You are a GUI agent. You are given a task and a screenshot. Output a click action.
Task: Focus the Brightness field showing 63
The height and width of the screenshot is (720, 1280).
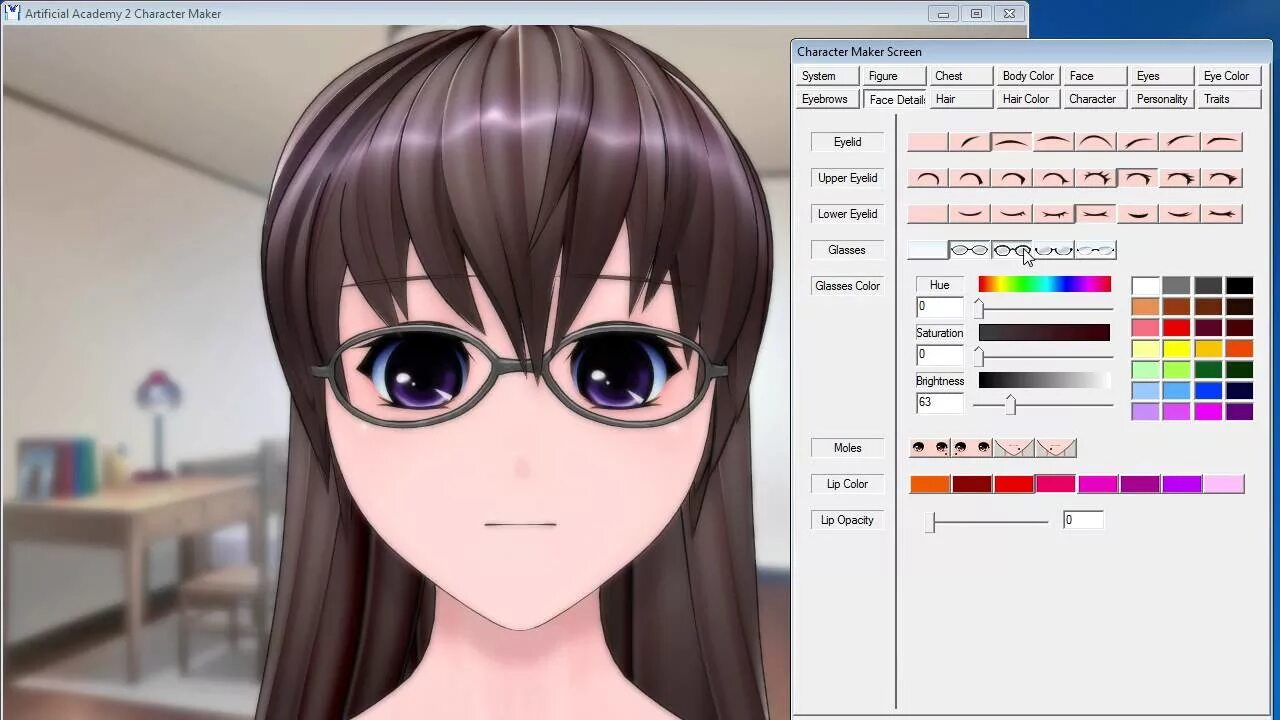pyautogui.click(x=939, y=402)
